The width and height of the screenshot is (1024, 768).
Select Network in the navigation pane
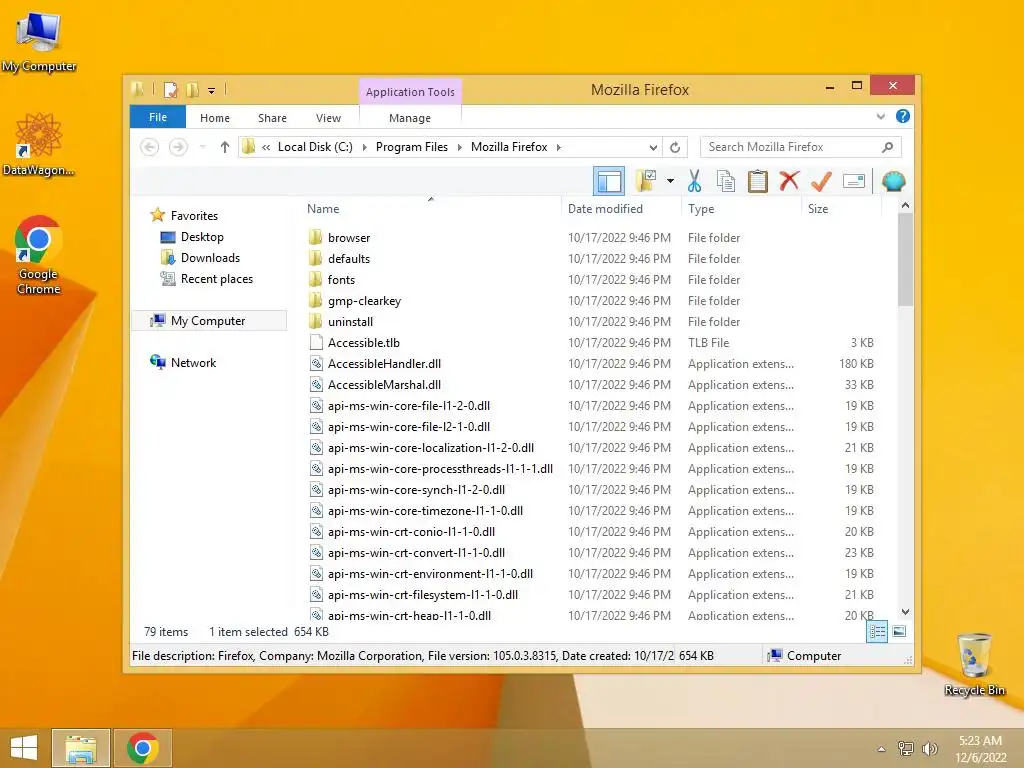[193, 362]
